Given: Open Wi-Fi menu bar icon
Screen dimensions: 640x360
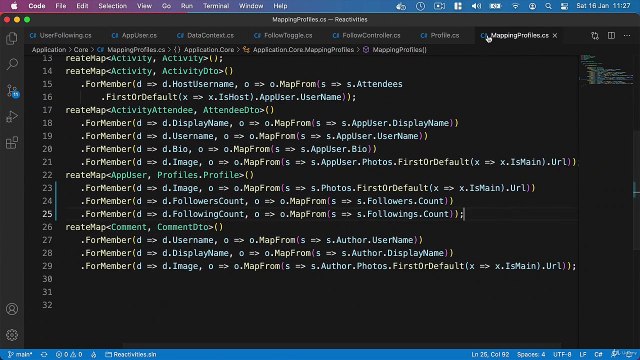Looking at the screenshot, I should click(515, 6).
